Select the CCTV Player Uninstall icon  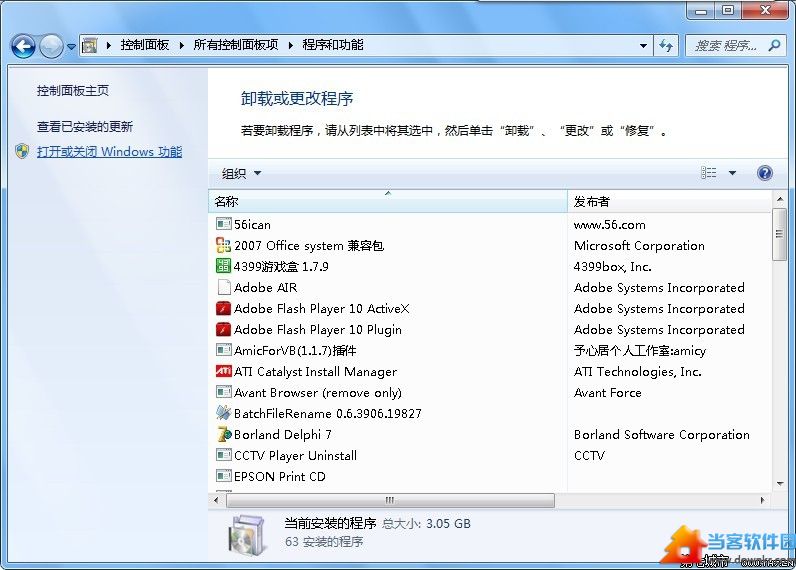click(x=223, y=455)
